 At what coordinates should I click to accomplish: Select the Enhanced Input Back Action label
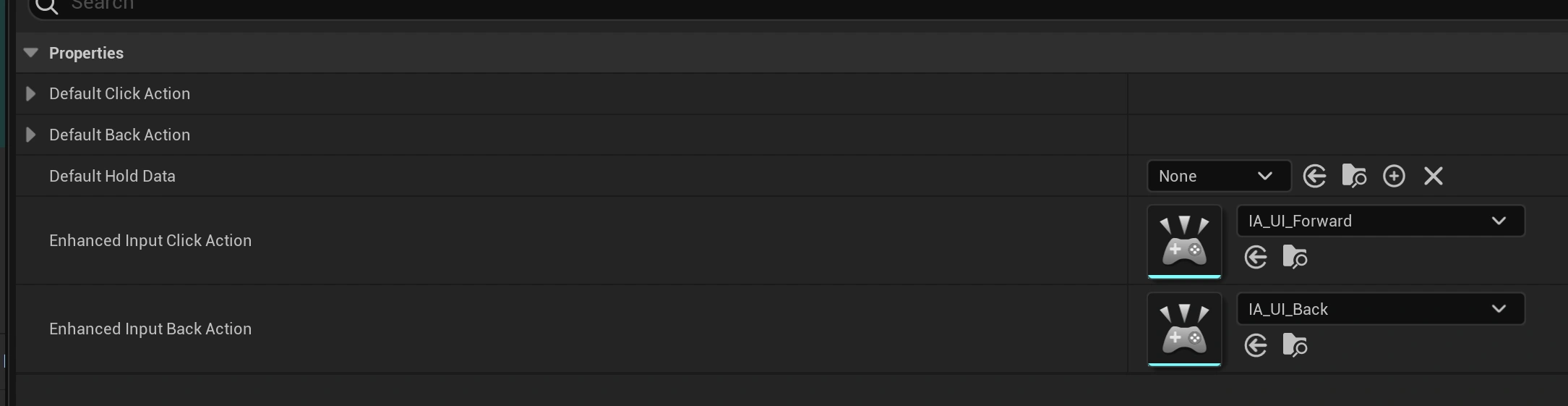[150, 329]
